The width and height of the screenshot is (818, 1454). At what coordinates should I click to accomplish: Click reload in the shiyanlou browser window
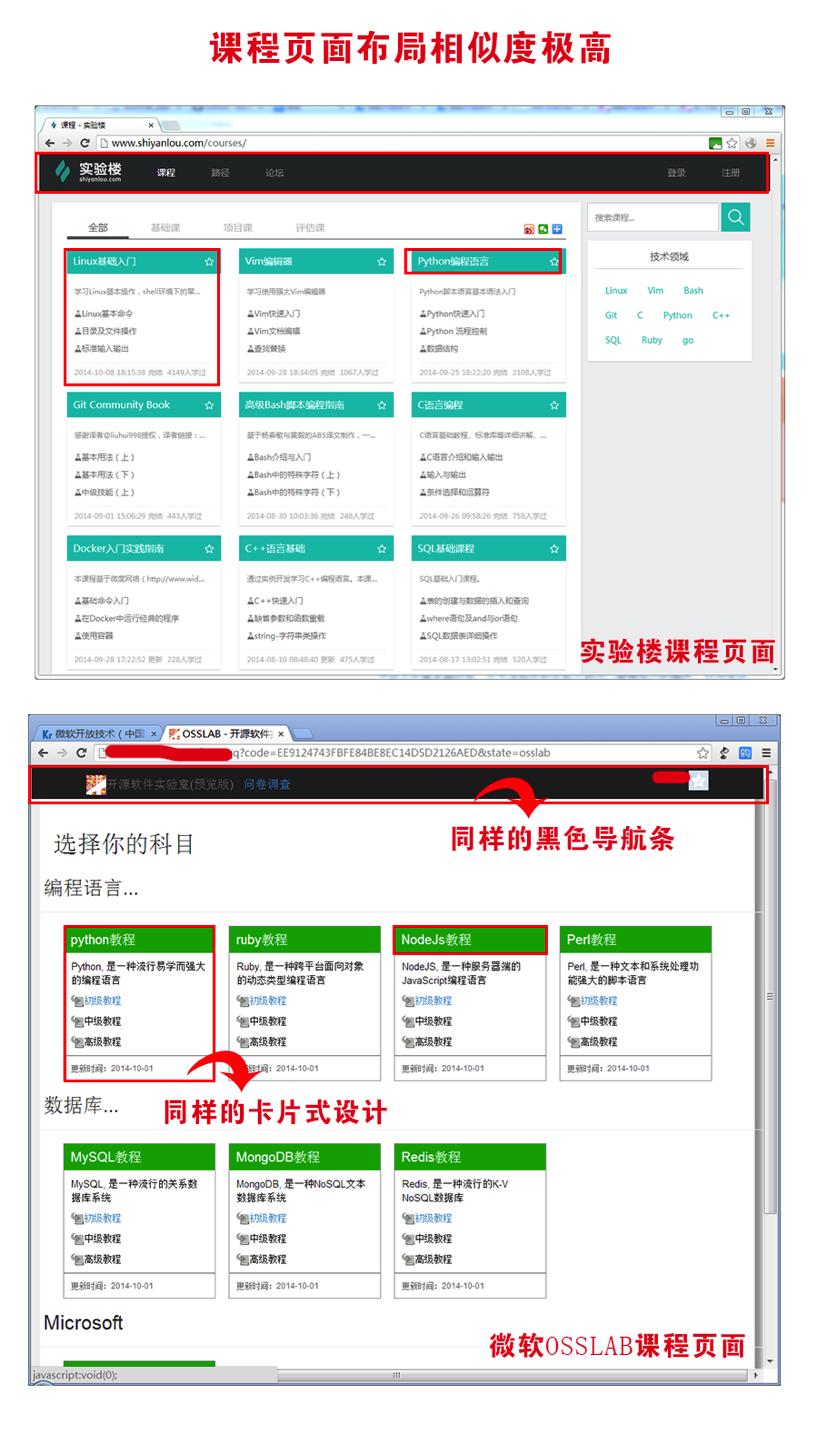click(x=85, y=143)
